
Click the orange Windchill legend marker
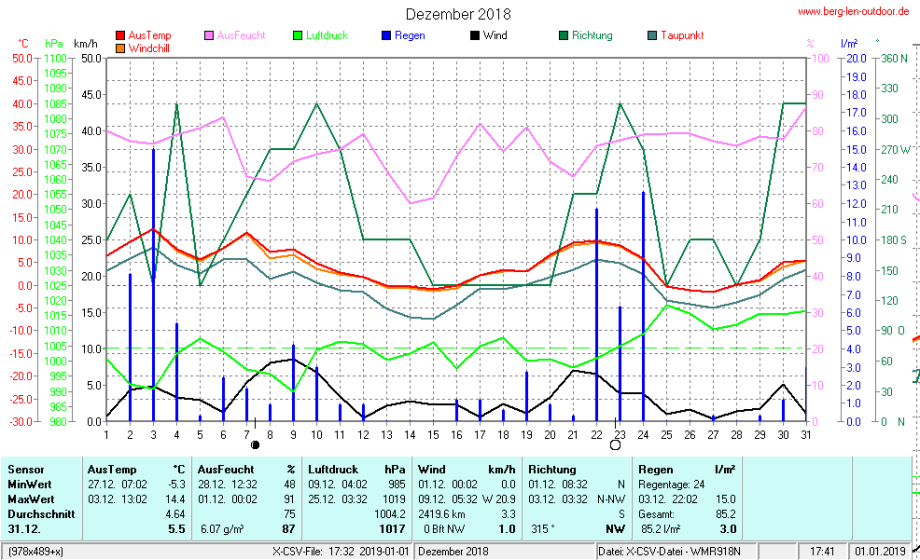click(x=121, y=47)
